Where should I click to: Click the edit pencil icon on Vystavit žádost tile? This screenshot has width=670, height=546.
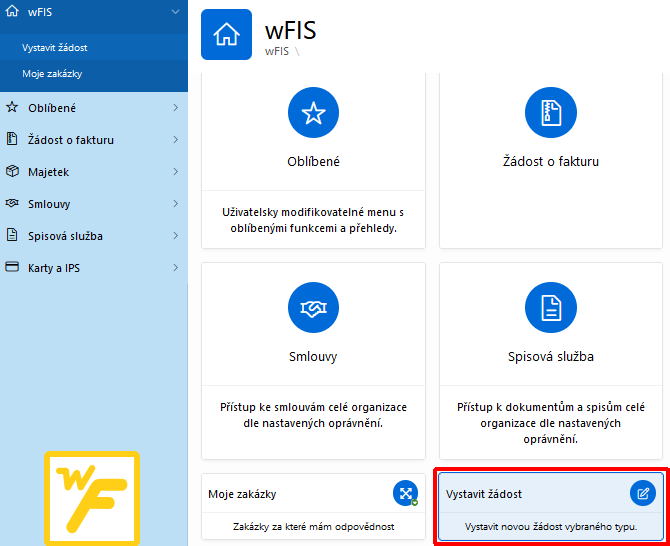click(x=643, y=493)
